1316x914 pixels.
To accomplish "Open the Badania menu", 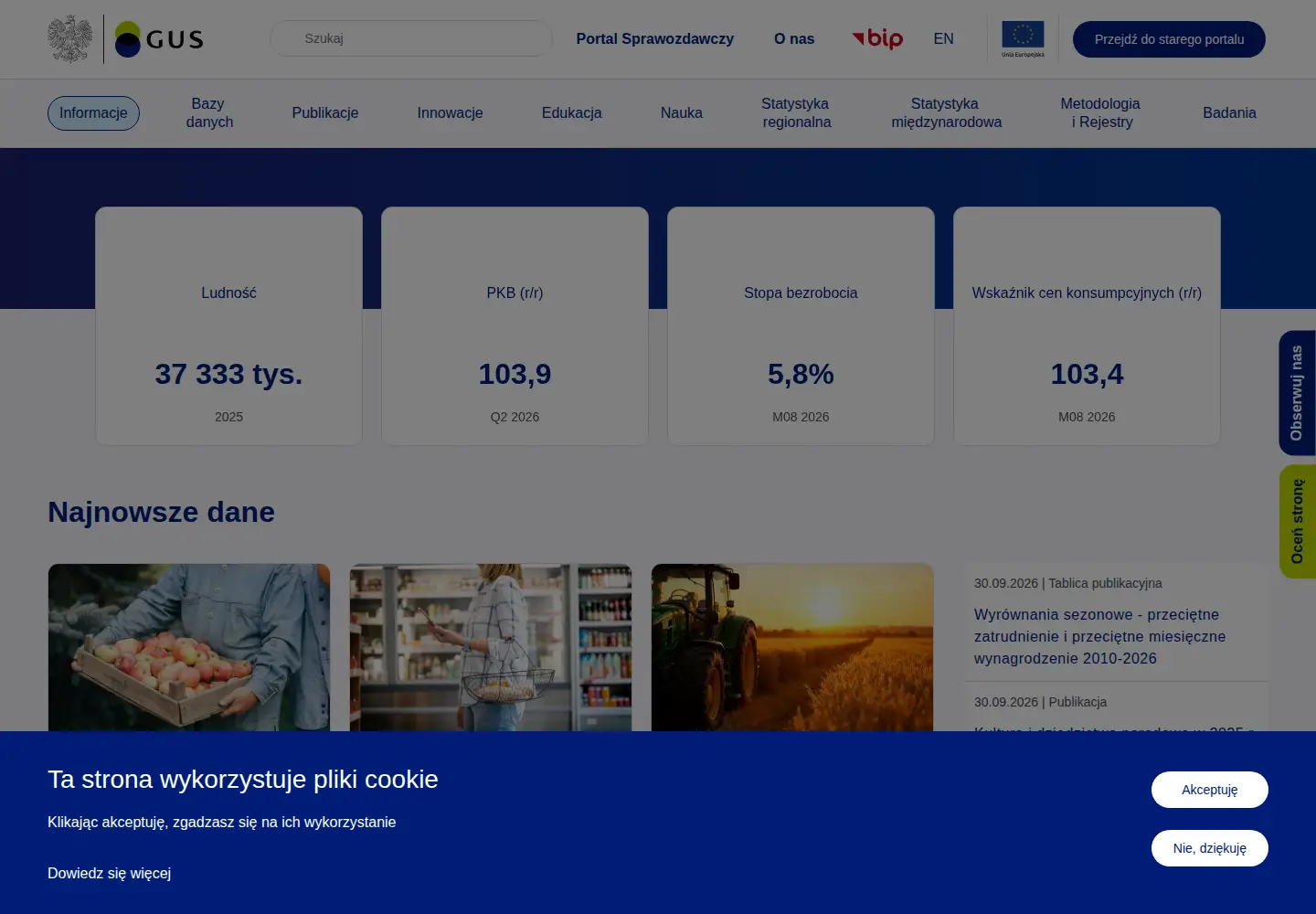I will (1229, 113).
